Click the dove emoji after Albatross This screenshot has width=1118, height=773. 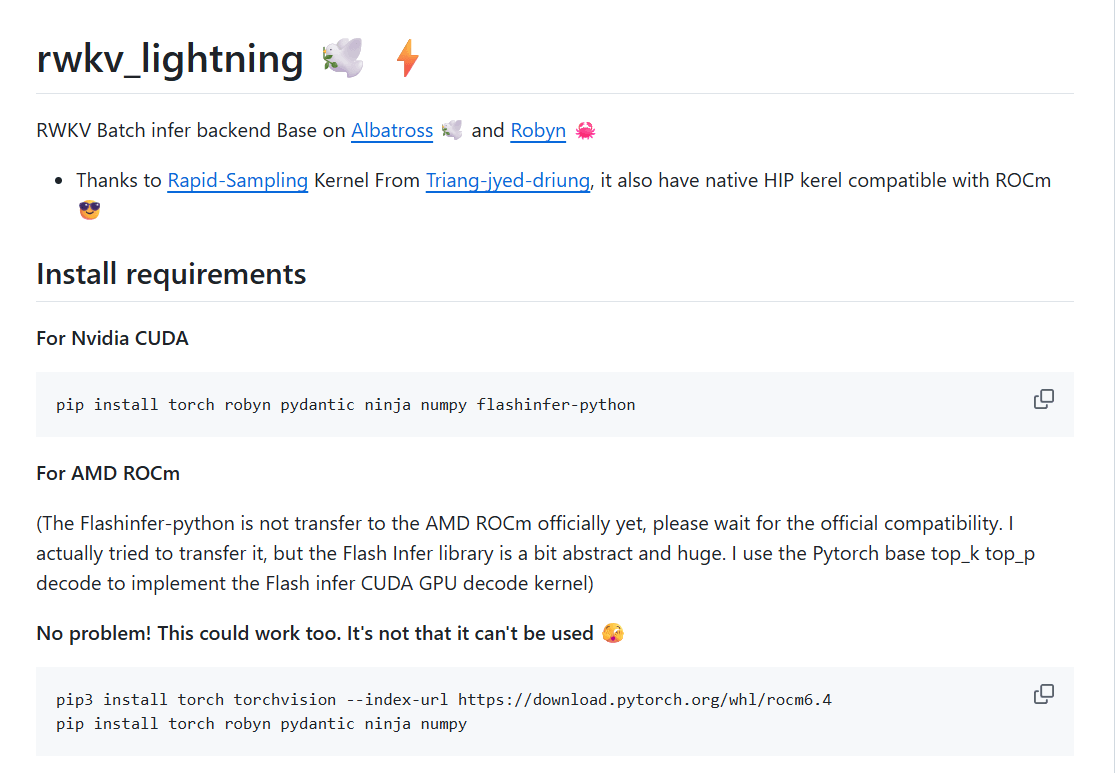451,129
